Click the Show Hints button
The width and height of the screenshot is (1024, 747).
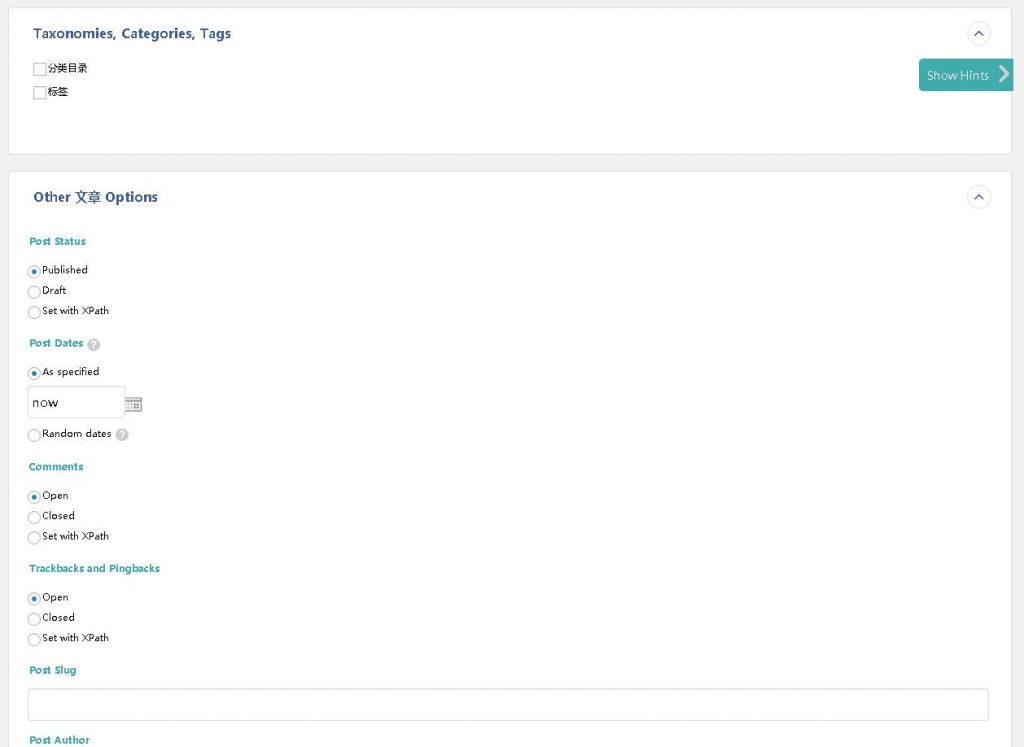[x=965, y=75]
